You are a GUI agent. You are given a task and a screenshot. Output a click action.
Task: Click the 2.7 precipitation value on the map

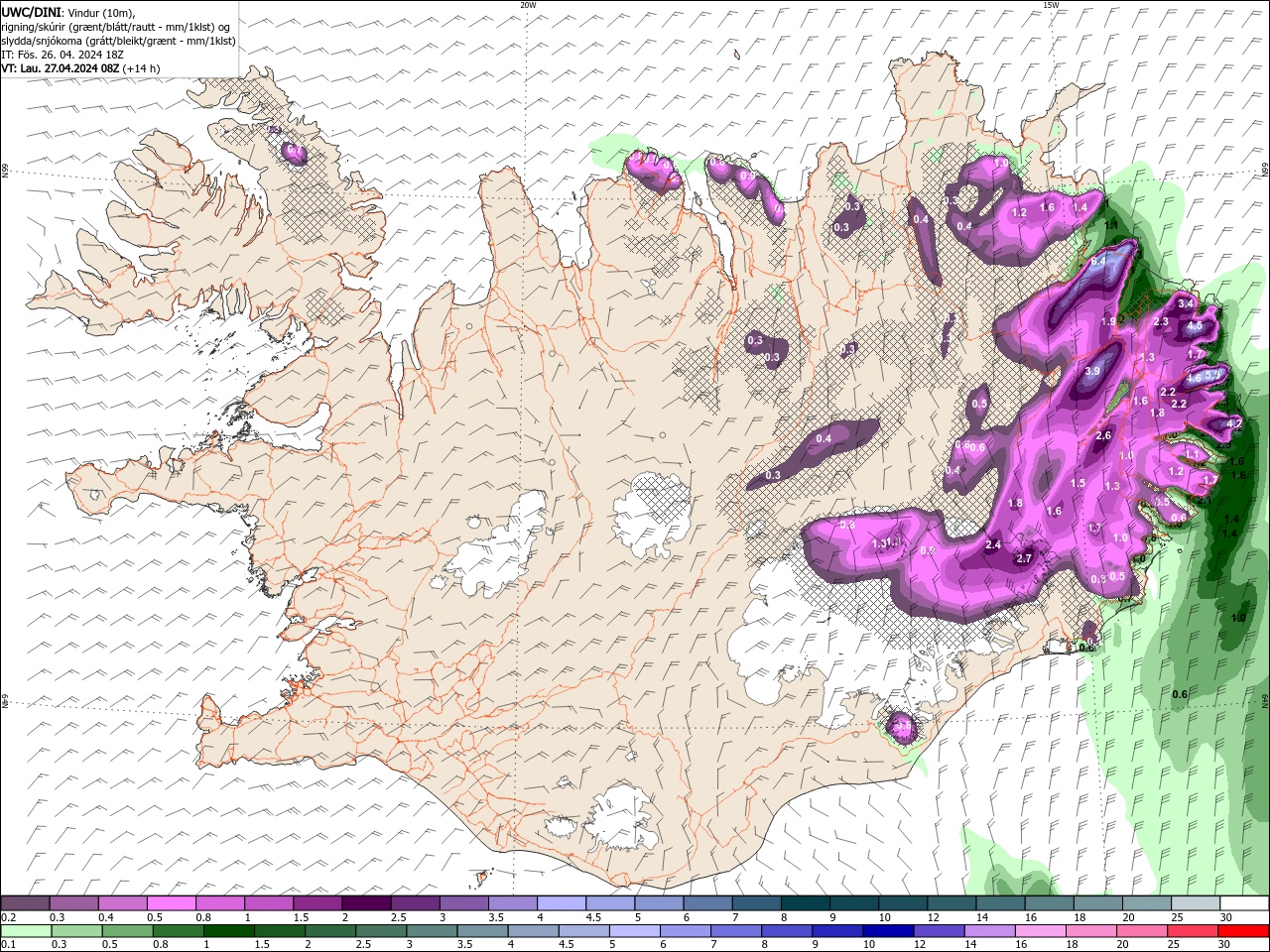(1024, 558)
